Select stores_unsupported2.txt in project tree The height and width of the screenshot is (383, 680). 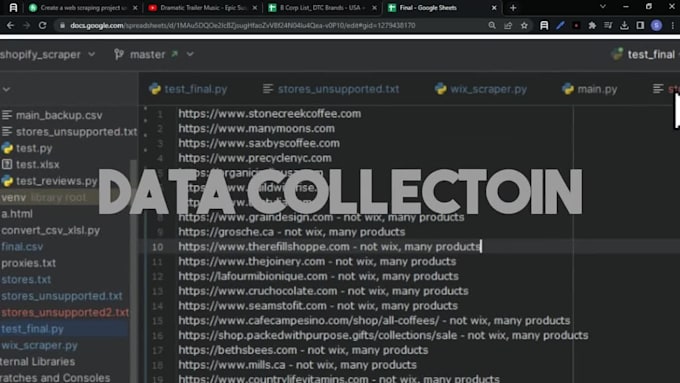click(65, 312)
